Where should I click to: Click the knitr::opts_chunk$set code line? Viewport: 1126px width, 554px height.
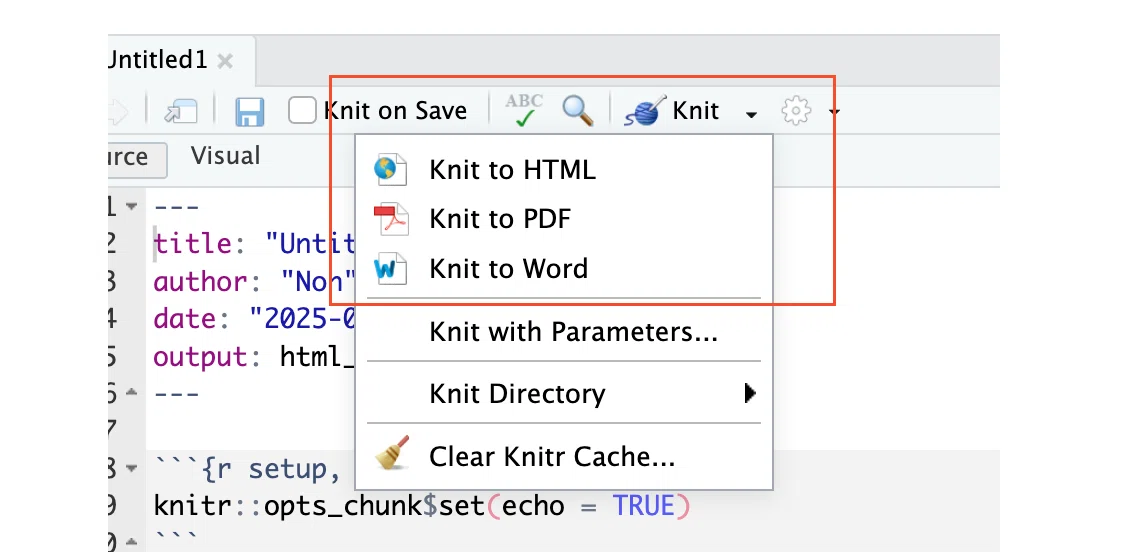pyautogui.click(x=422, y=507)
